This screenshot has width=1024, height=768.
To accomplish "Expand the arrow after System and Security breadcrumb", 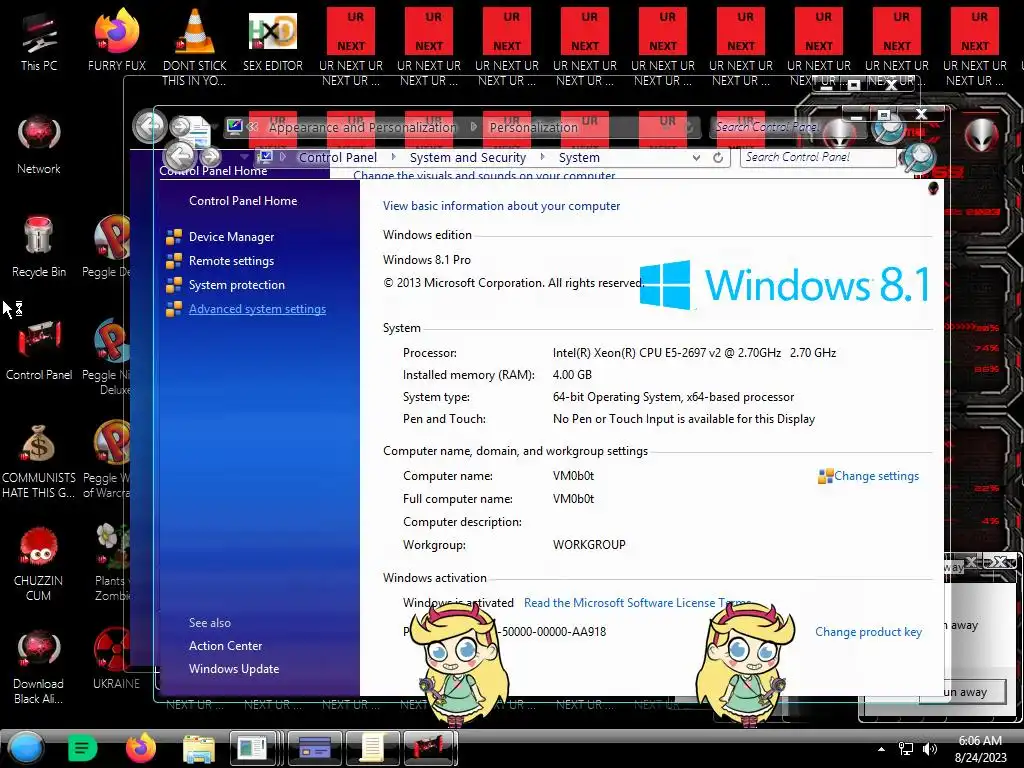I will click(542, 157).
